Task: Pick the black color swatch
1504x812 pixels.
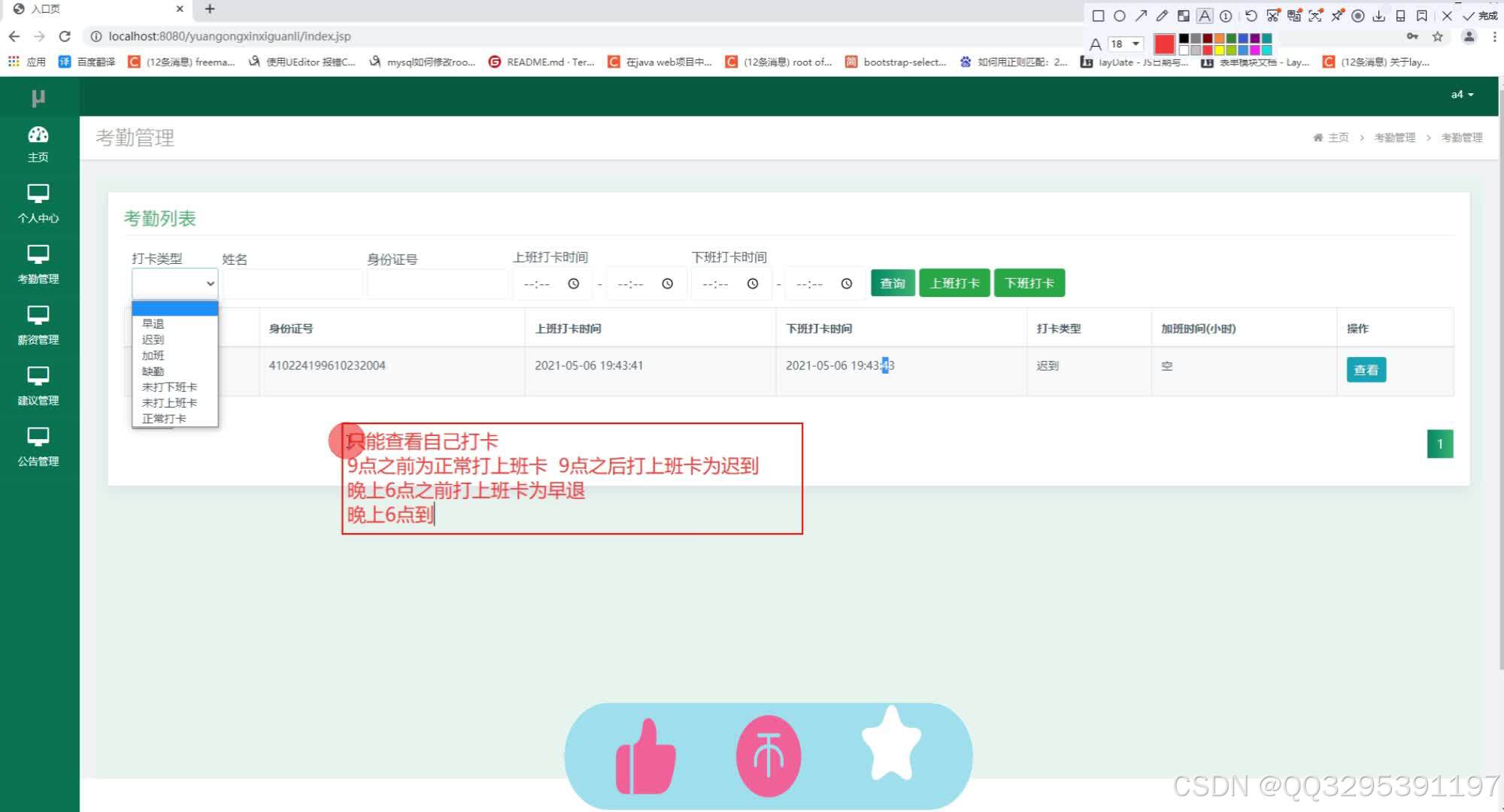Action: [1184, 38]
